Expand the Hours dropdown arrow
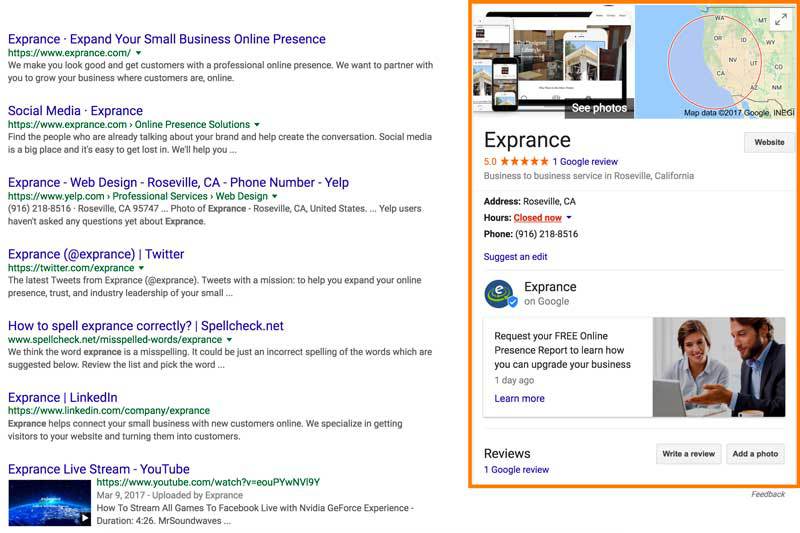The height and width of the screenshot is (533, 800). pos(569,218)
